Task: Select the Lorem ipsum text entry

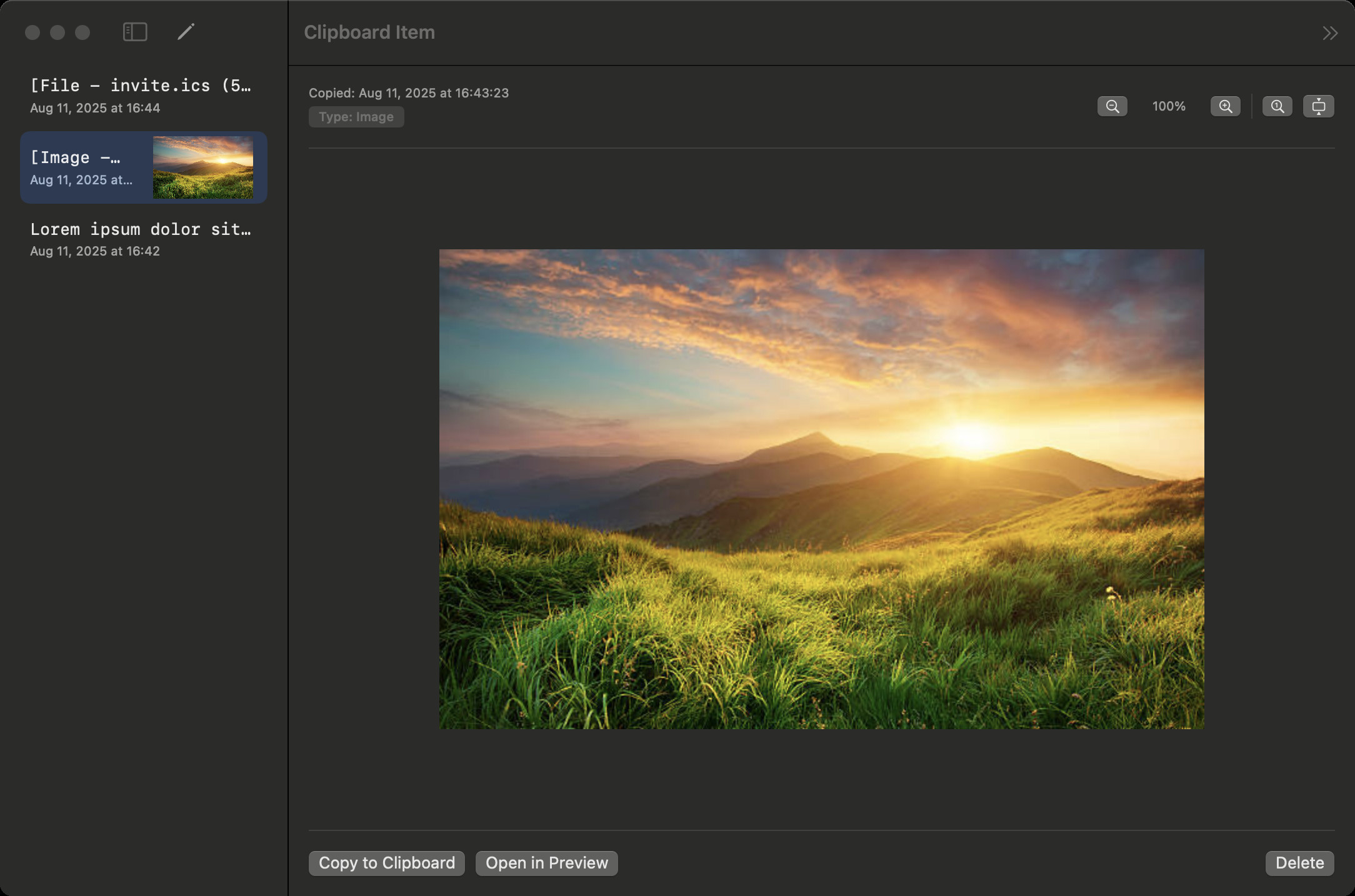Action: (x=141, y=239)
